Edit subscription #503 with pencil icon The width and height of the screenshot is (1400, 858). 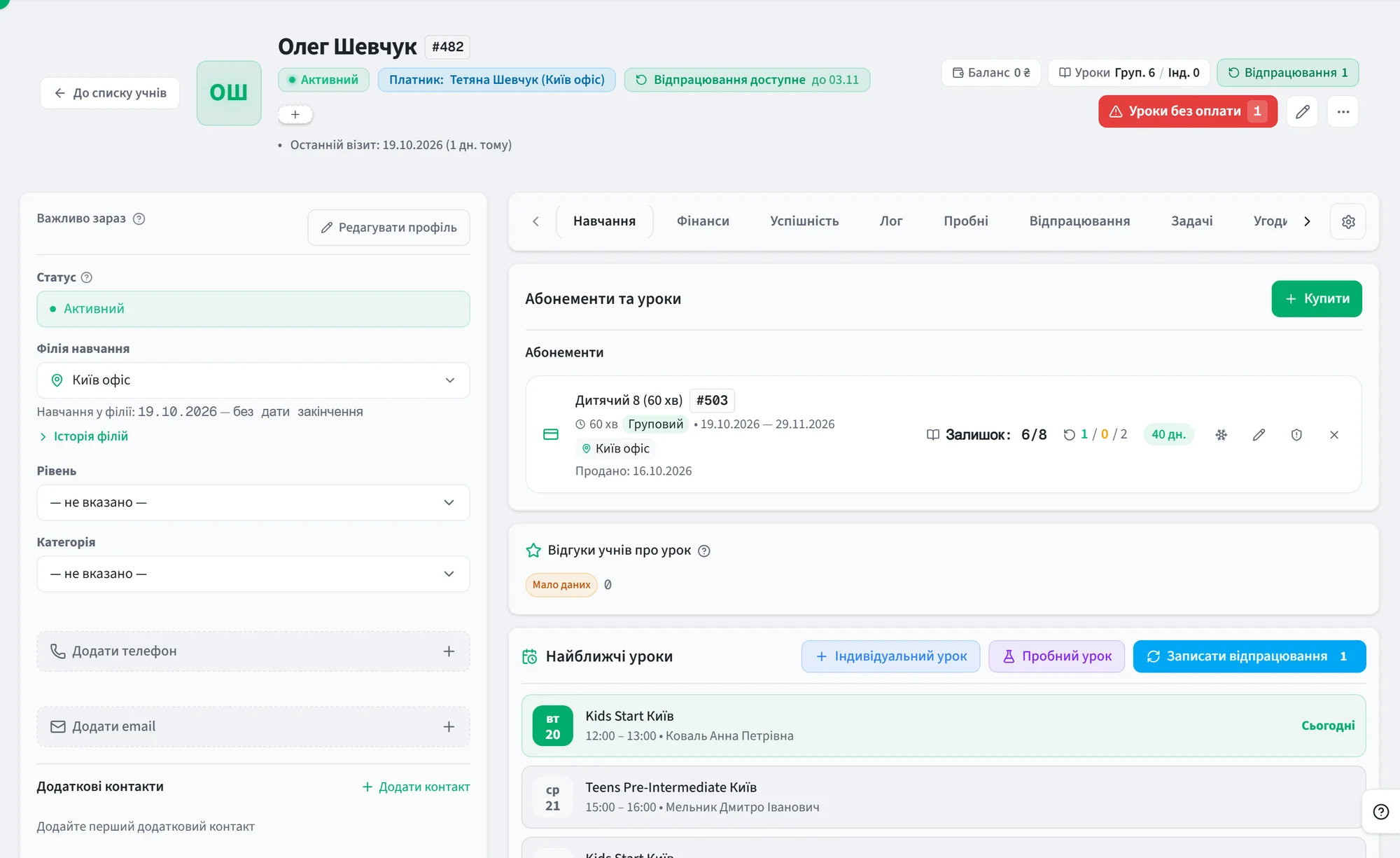tap(1259, 435)
